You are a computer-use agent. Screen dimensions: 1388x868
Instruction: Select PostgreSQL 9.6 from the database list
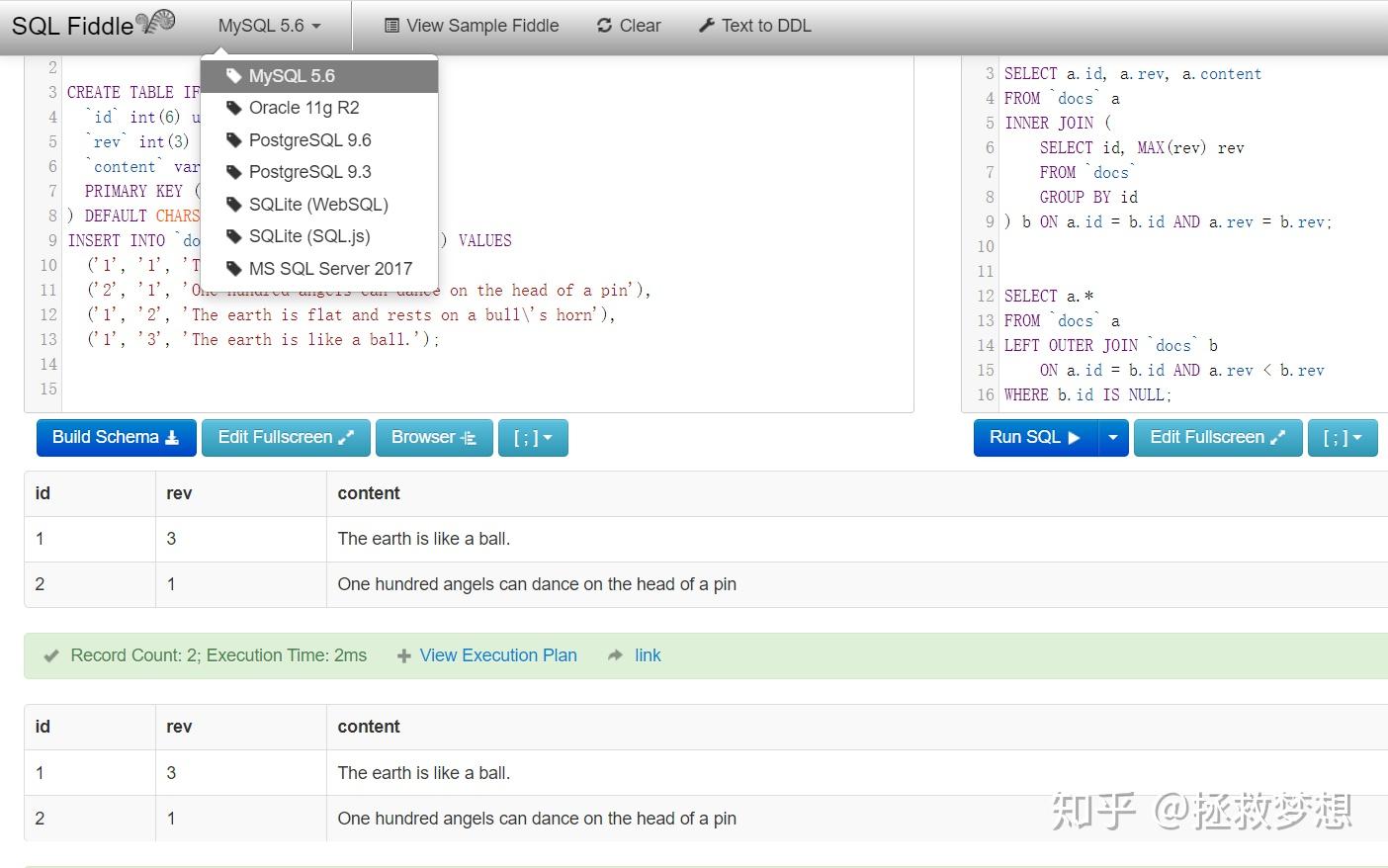pos(310,139)
